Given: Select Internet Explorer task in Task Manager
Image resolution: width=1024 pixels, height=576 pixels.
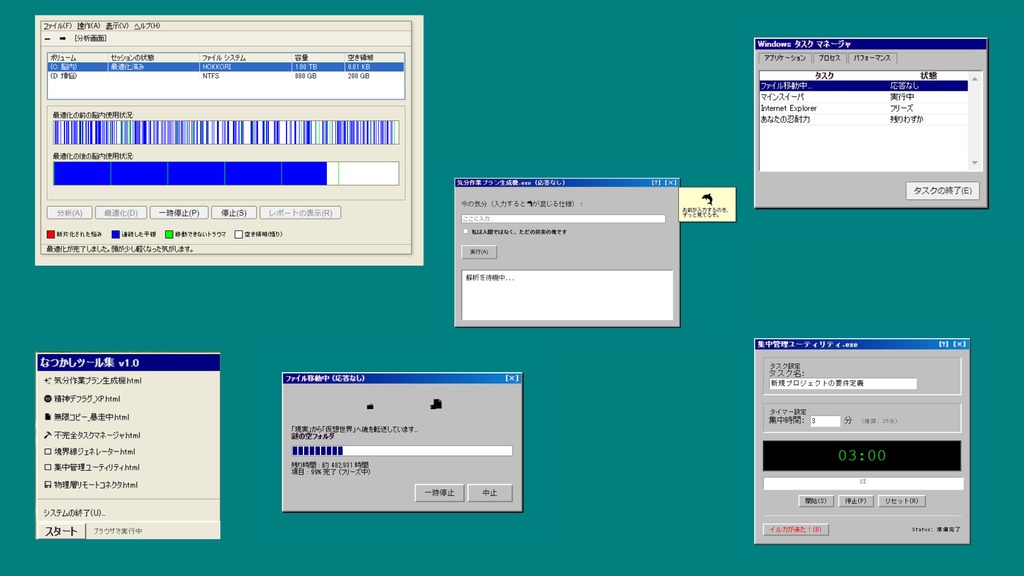Looking at the screenshot, I should (863, 108).
